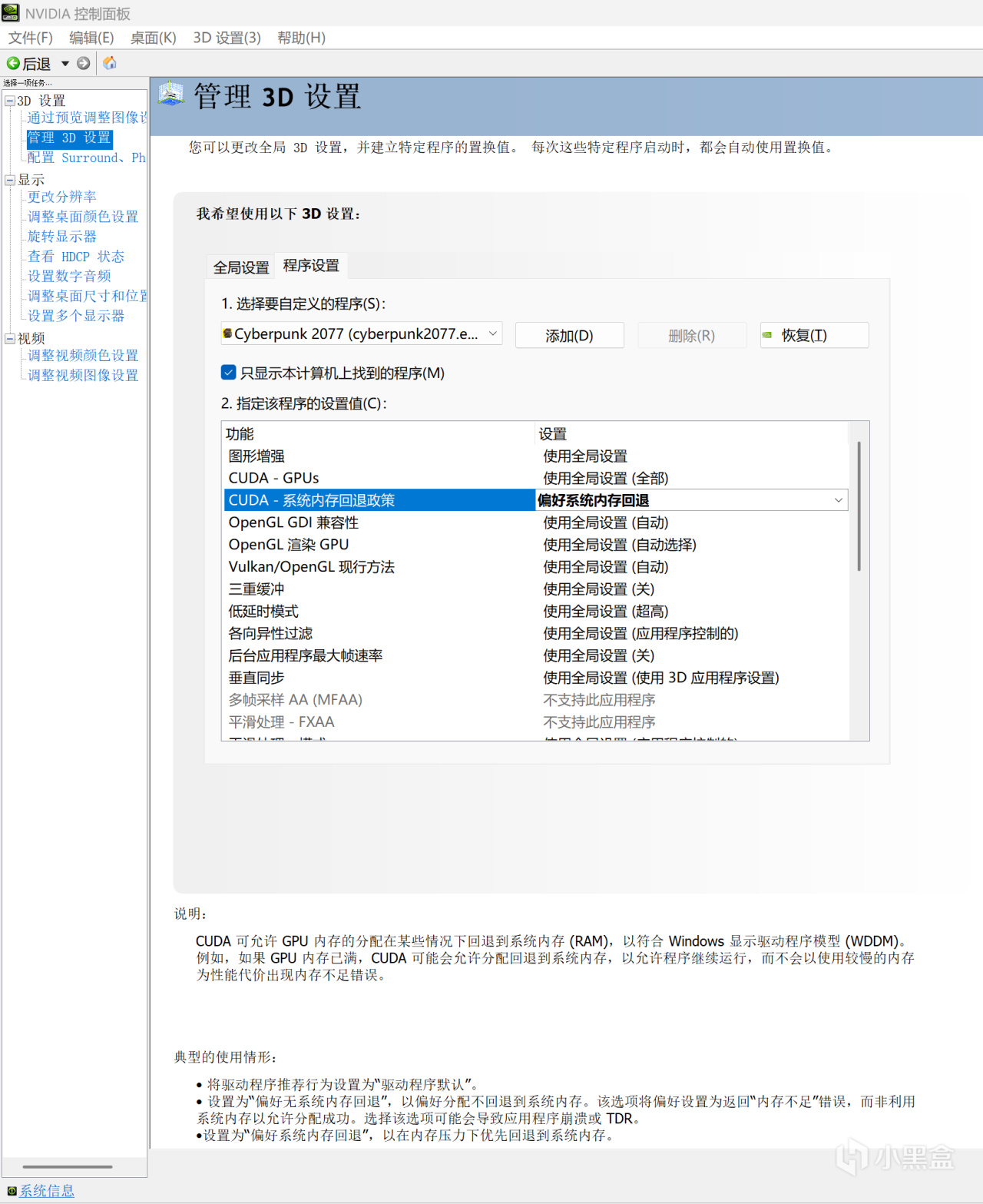This screenshot has height=1204, width=983.
Task: Open 调整视频颜色设置 in sidebar
Action: (x=83, y=356)
